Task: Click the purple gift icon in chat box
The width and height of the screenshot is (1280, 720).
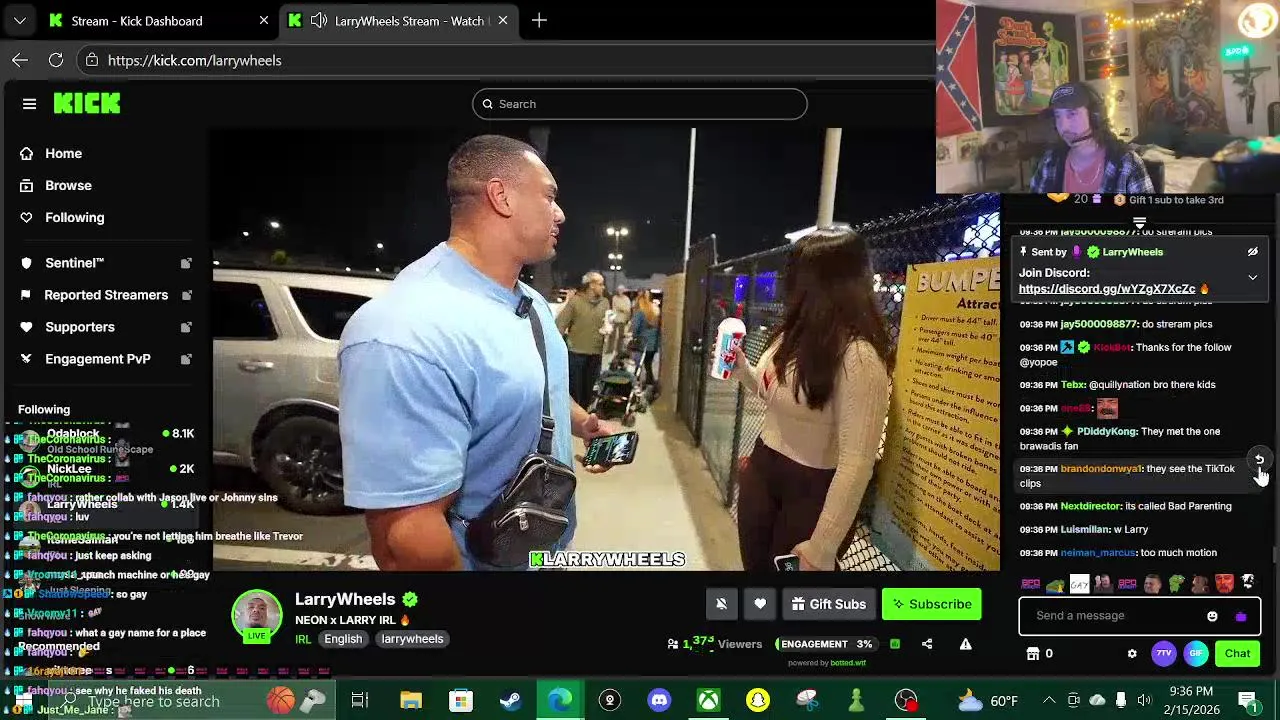Action: click(1241, 616)
